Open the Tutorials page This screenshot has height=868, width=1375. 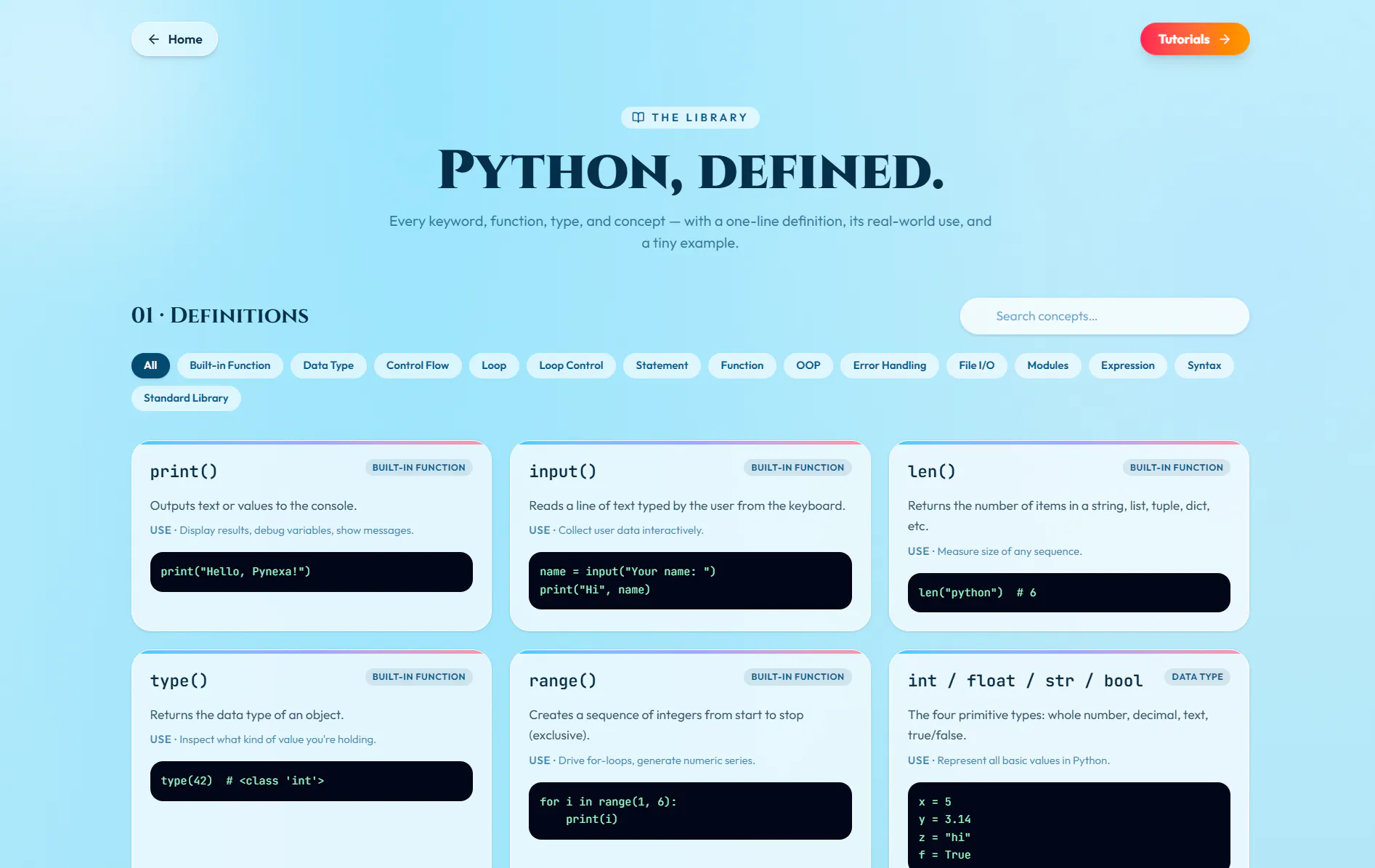tap(1195, 39)
